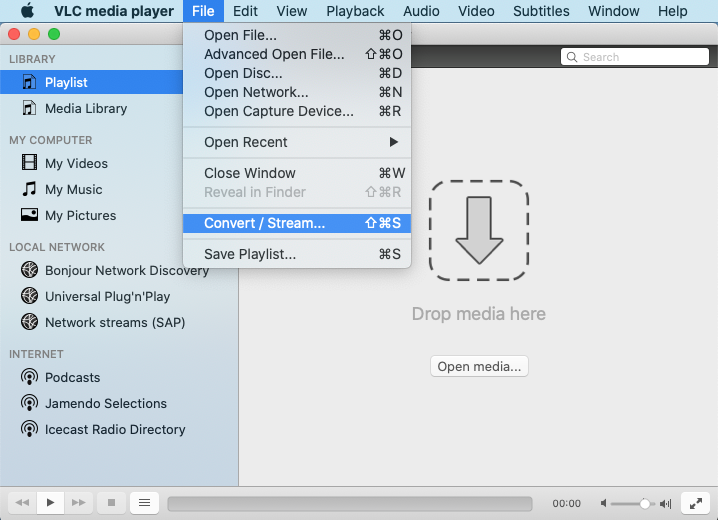Click the drop media arrow icon
The image size is (718, 520).
[x=479, y=230]
